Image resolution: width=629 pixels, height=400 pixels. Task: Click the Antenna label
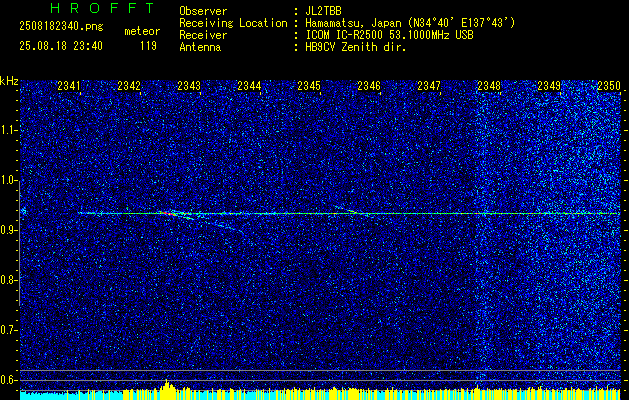click(x=200, y=47)
